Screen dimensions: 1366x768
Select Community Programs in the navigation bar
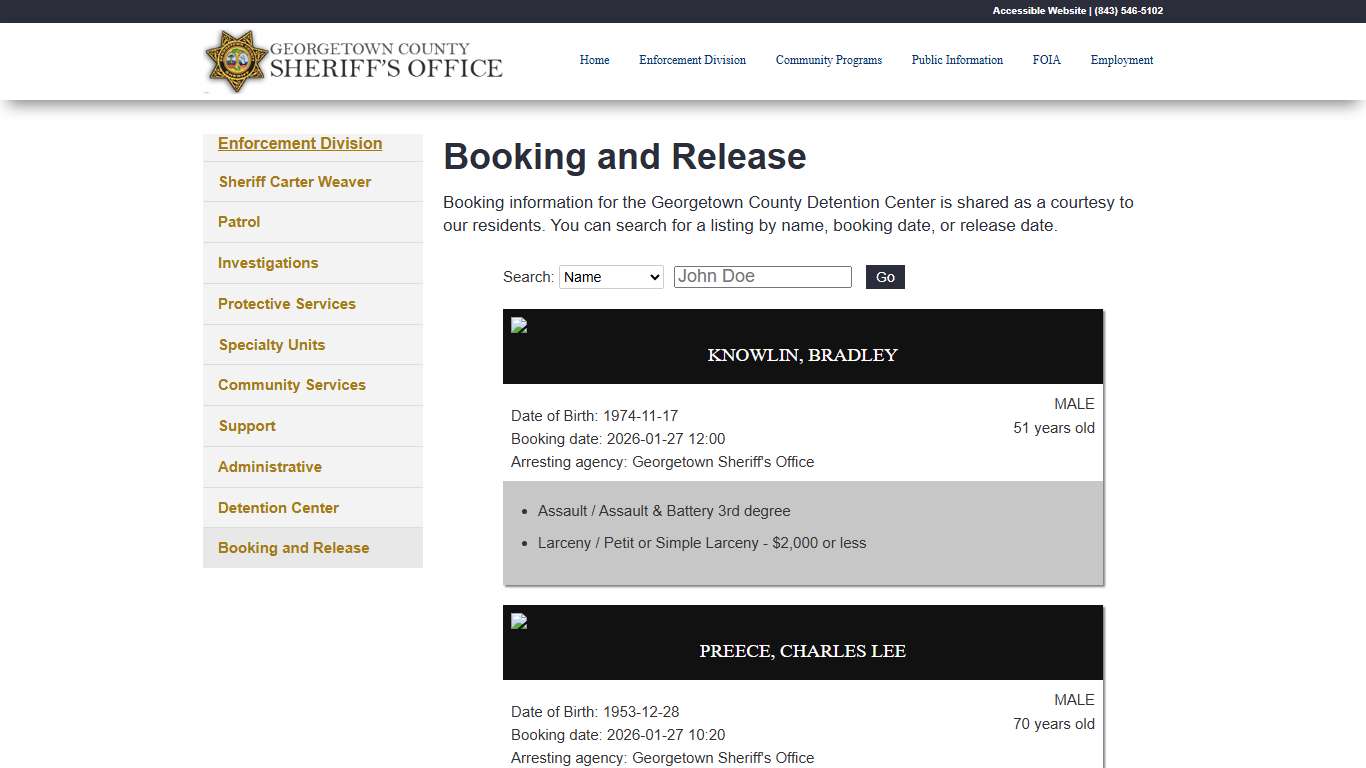(x=828, y=60)
